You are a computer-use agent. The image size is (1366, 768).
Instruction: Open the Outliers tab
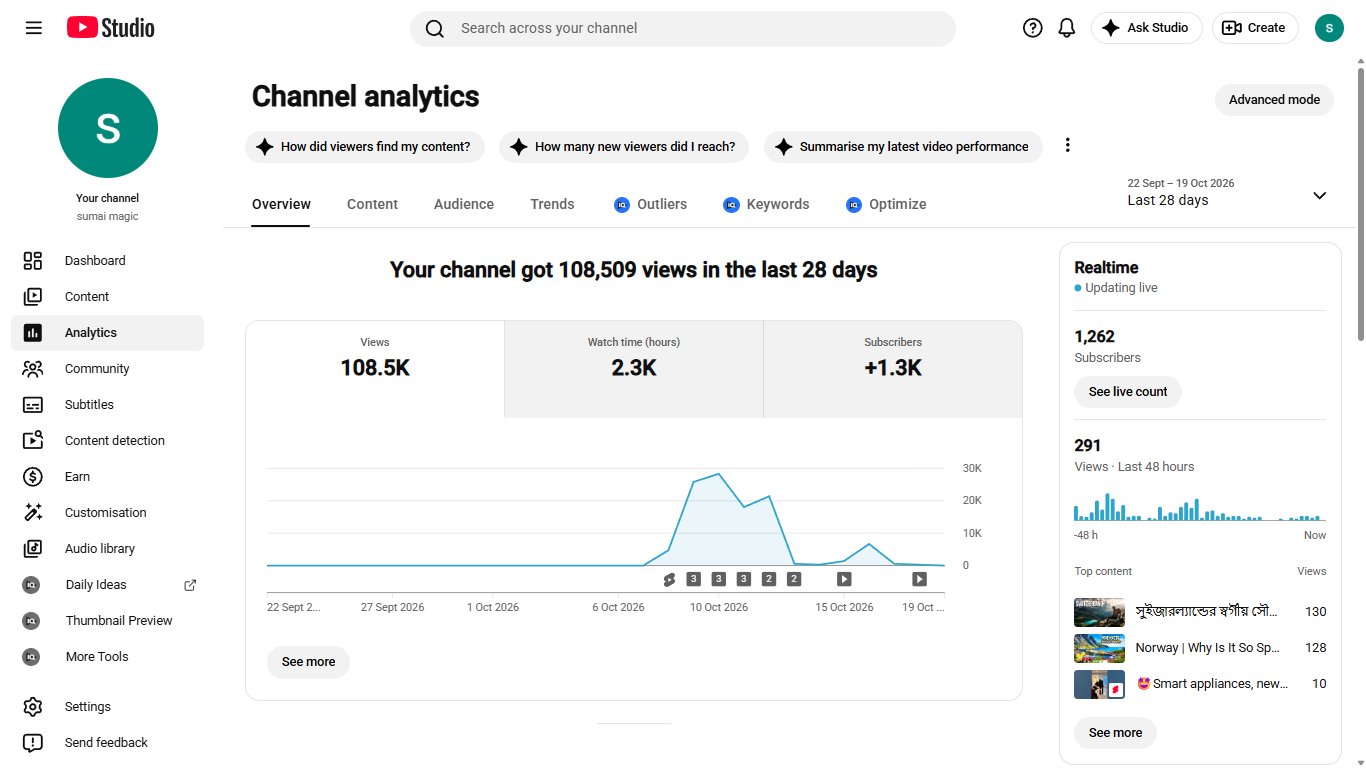click(651, 204)
